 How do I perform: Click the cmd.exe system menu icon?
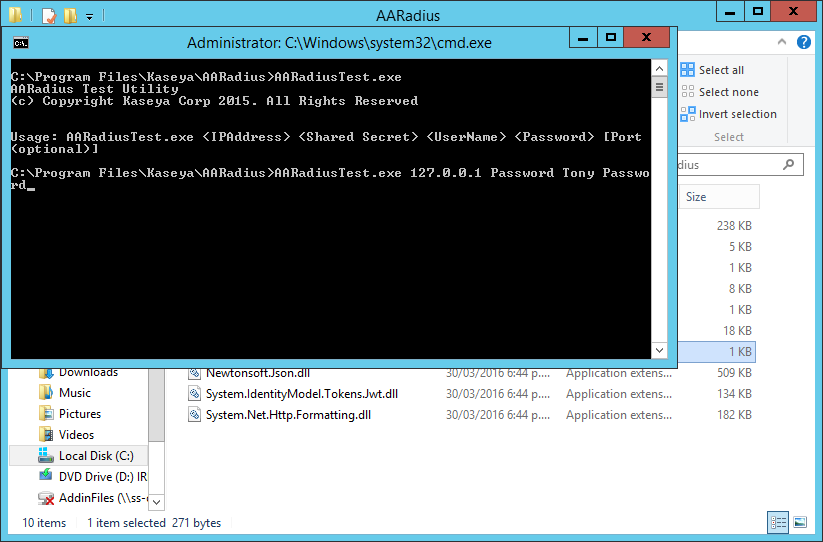(21, 43)
